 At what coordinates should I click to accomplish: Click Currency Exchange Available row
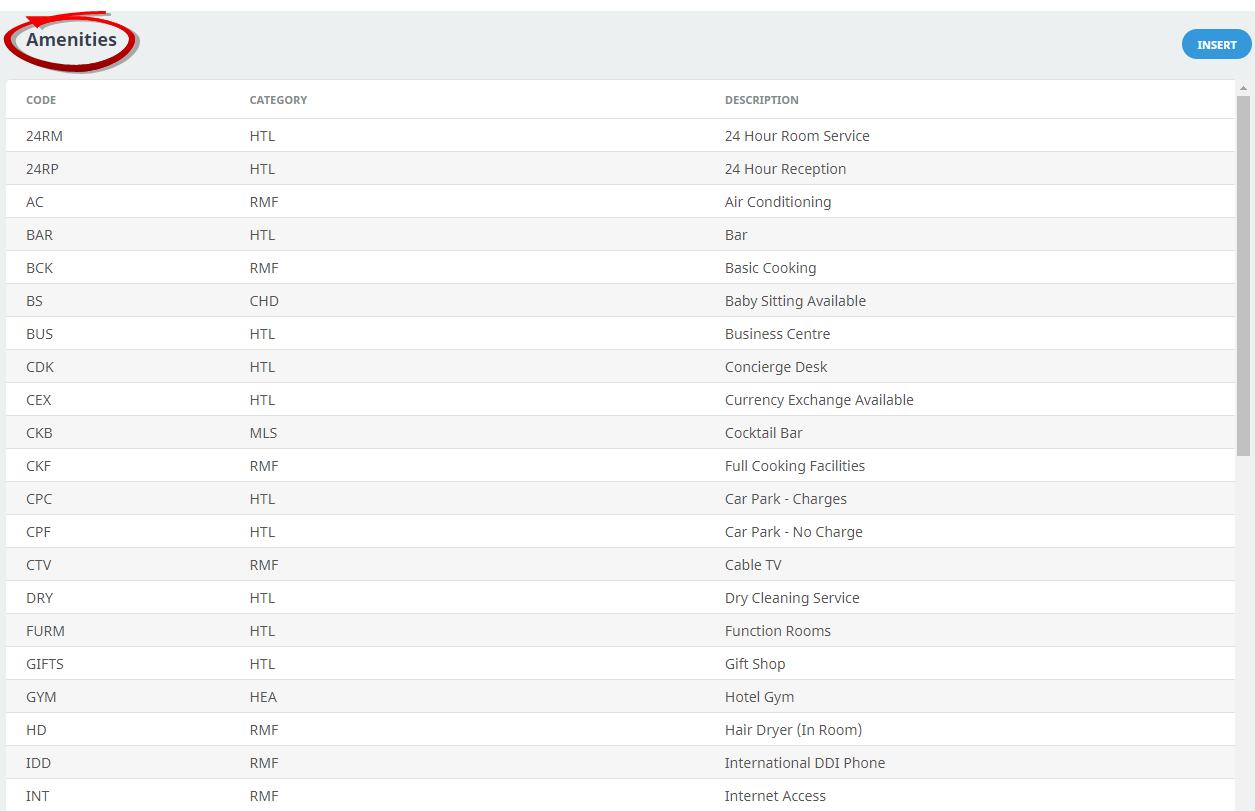819,400
